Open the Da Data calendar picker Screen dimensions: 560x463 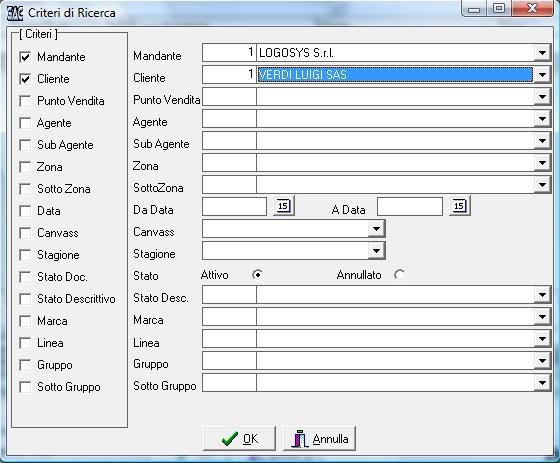click(284, 206)
